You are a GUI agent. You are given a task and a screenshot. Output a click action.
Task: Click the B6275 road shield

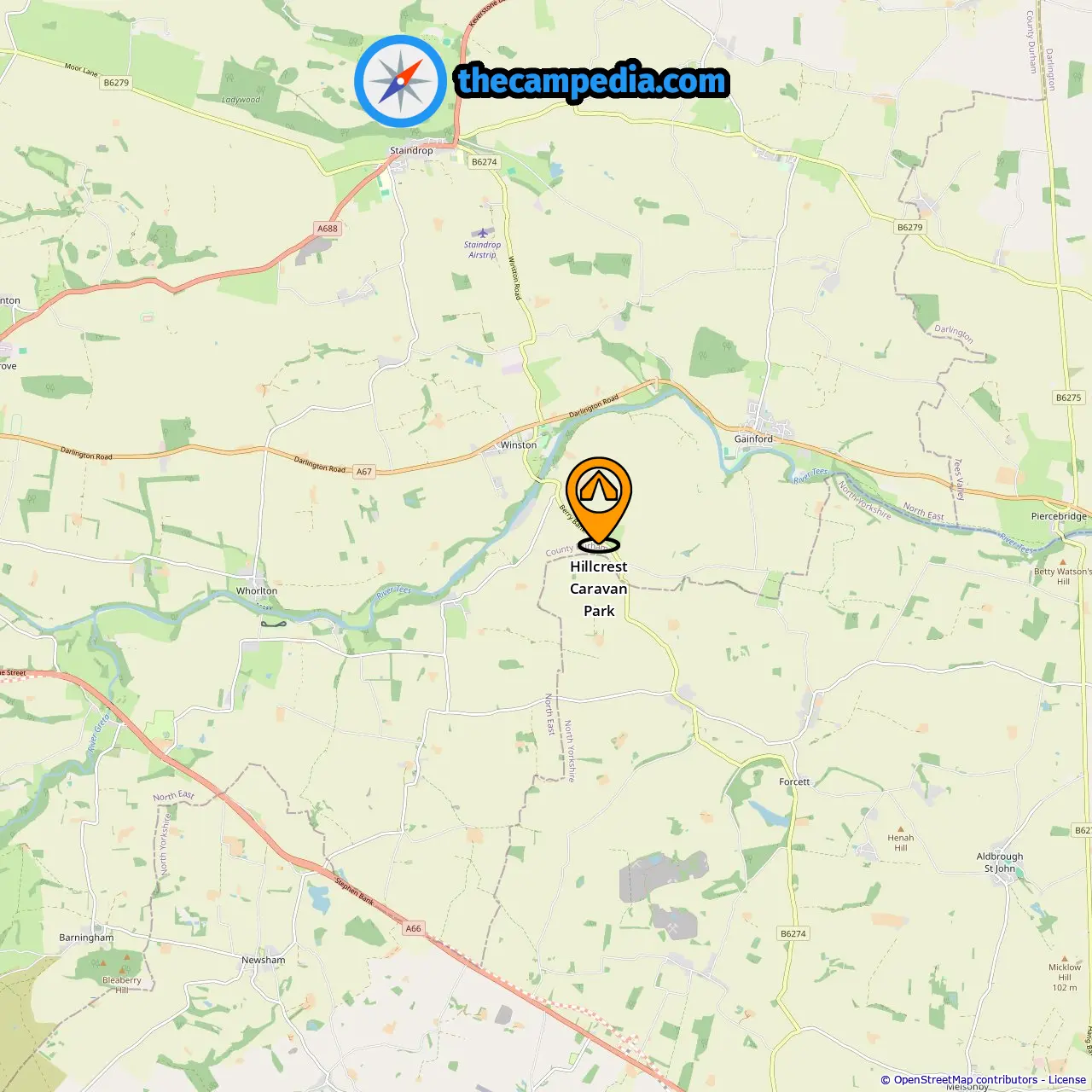(1068, 398)
